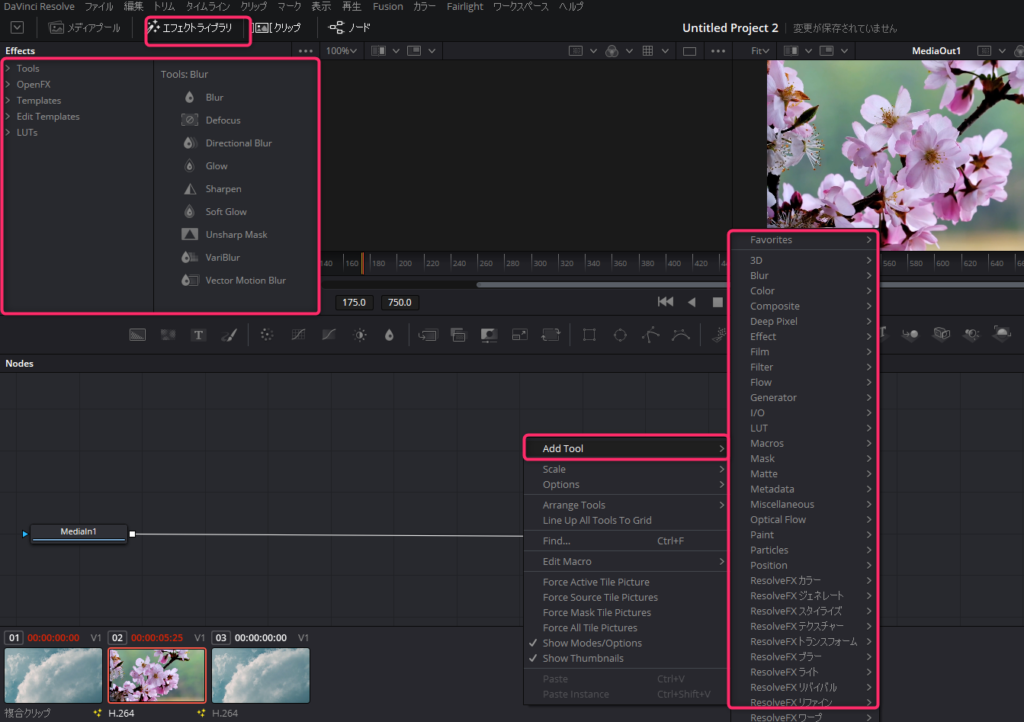Open the Favorites submenu
The width and height of the screenshot is (1024, 722).
click(803, 240)
